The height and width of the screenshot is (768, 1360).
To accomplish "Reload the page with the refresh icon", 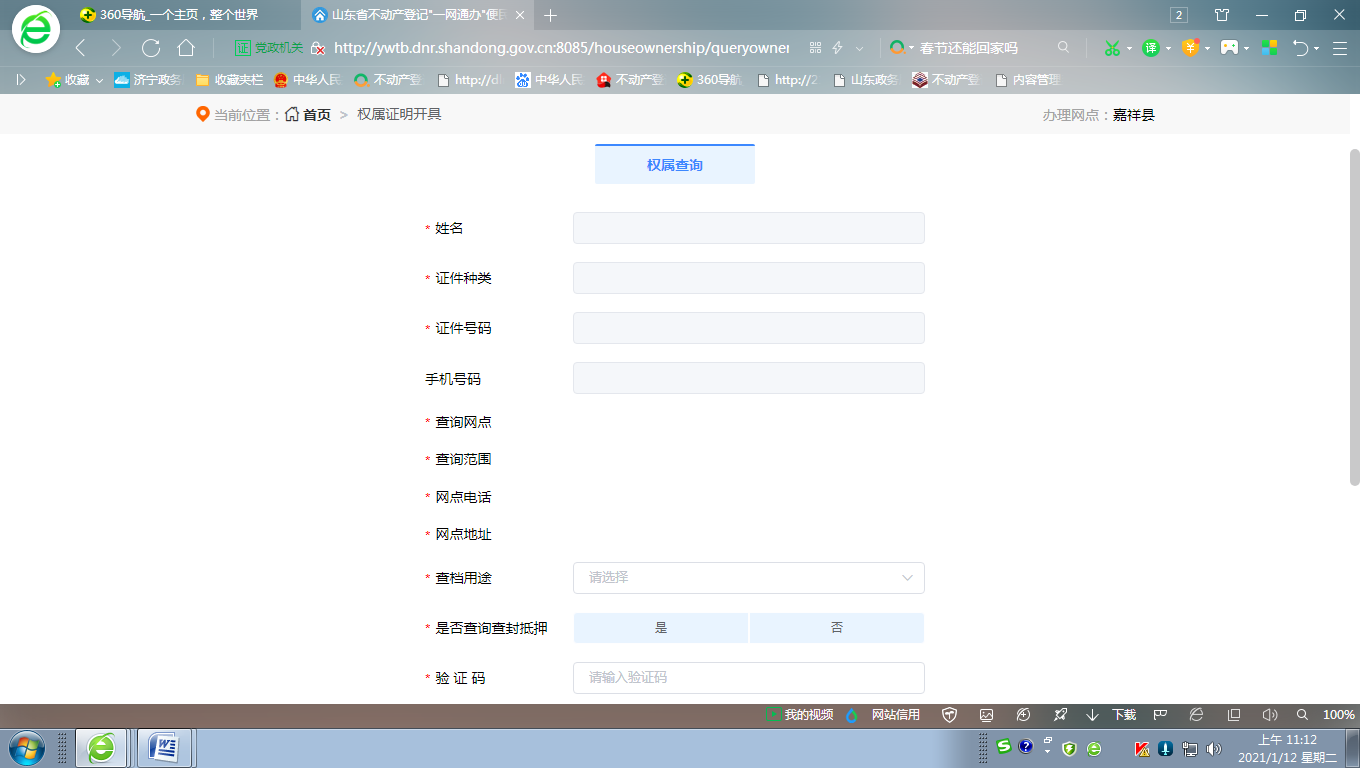I will (x=151, y=48).
